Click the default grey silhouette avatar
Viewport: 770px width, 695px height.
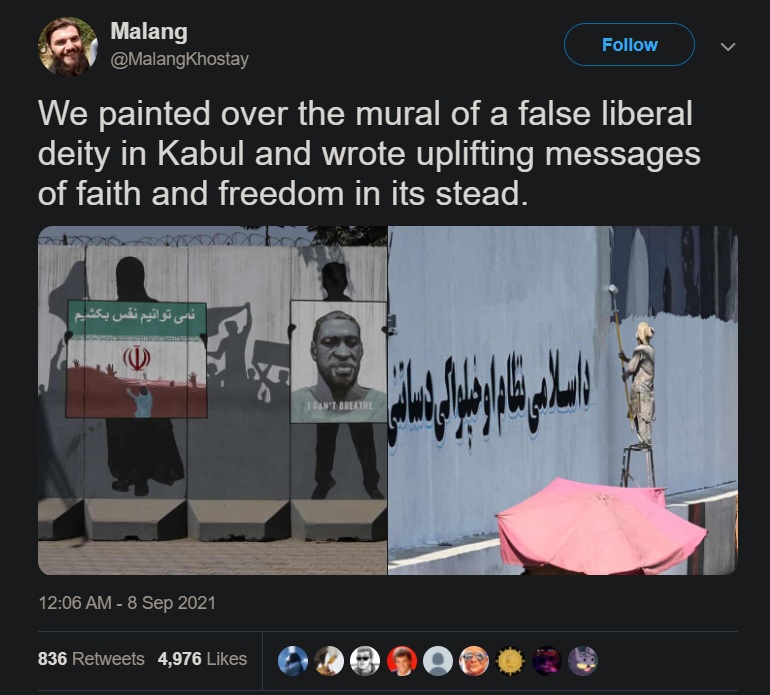(438, 661)
